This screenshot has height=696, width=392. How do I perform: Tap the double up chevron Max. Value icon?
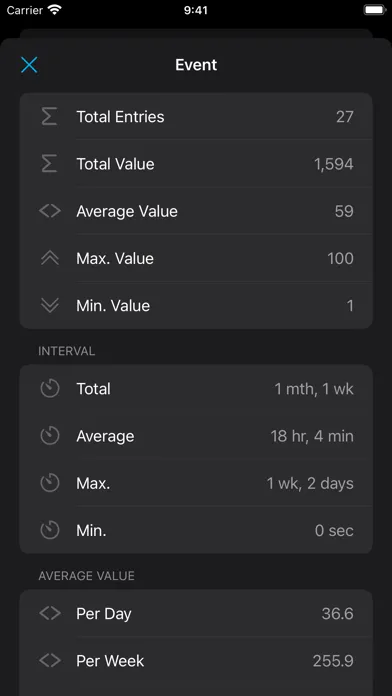coord(50,258)
